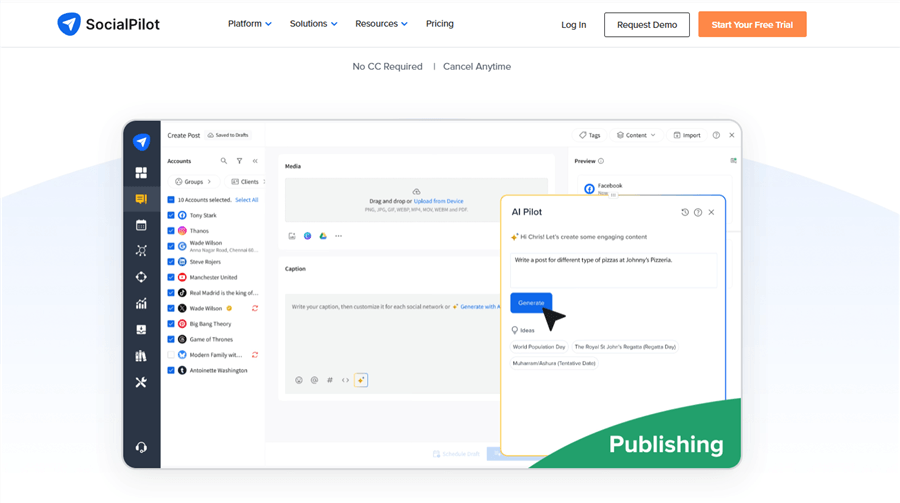Click the analytics chart icon in sidebar
This screenshot has height=503, width=900.
pyautogui.click(x=141, y=303)
